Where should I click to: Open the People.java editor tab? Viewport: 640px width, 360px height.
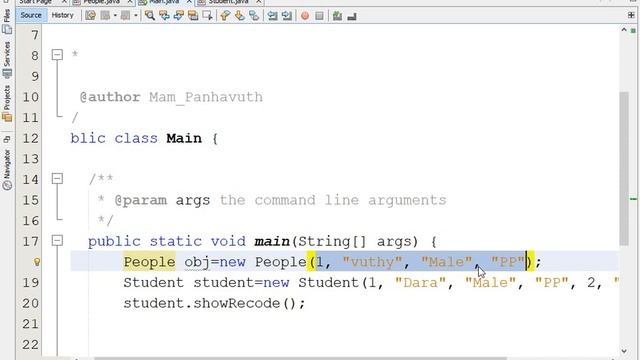click(x=102, y=2)
